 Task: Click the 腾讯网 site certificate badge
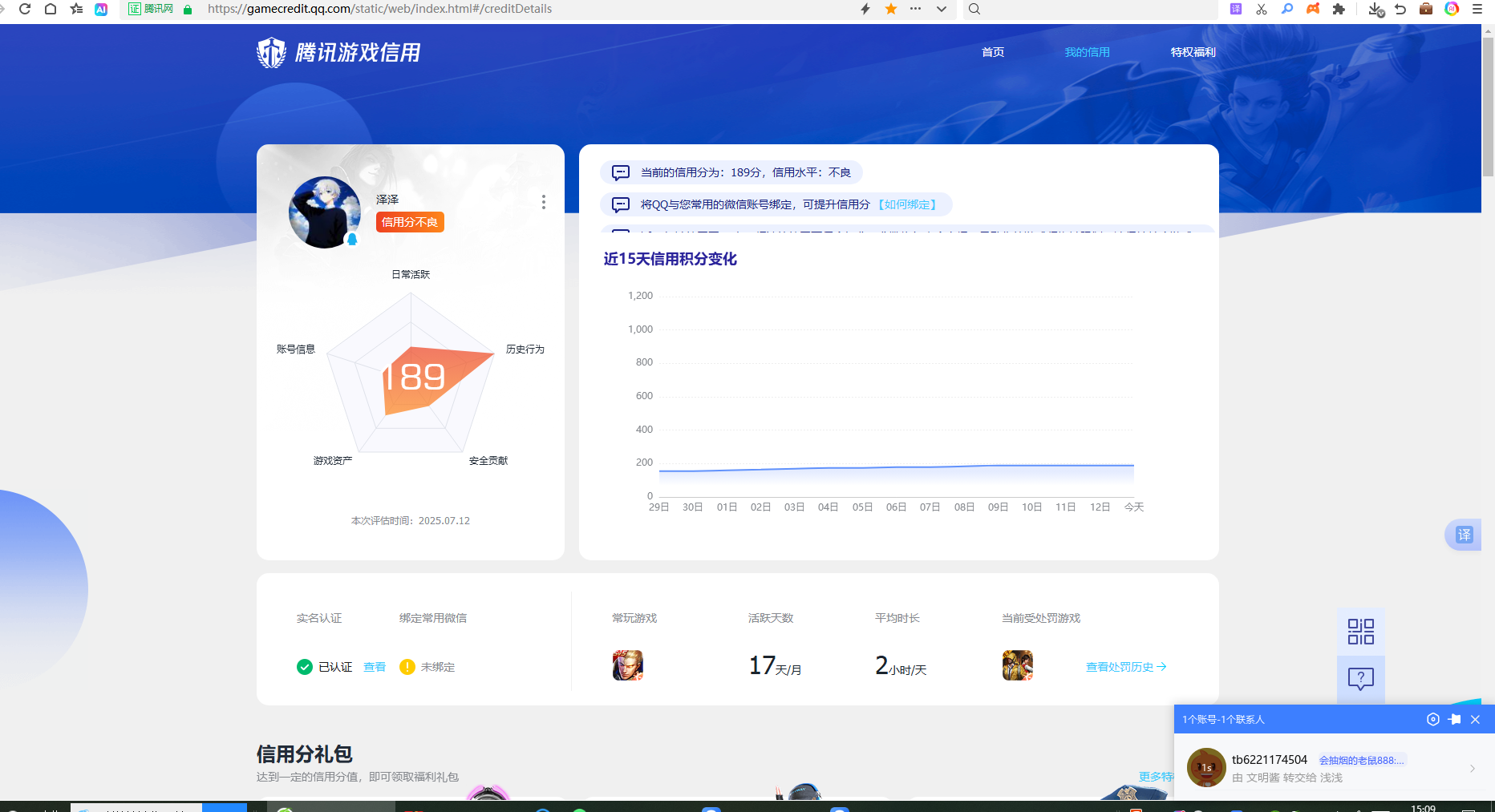pyautogui.click(x=152, y=9)
